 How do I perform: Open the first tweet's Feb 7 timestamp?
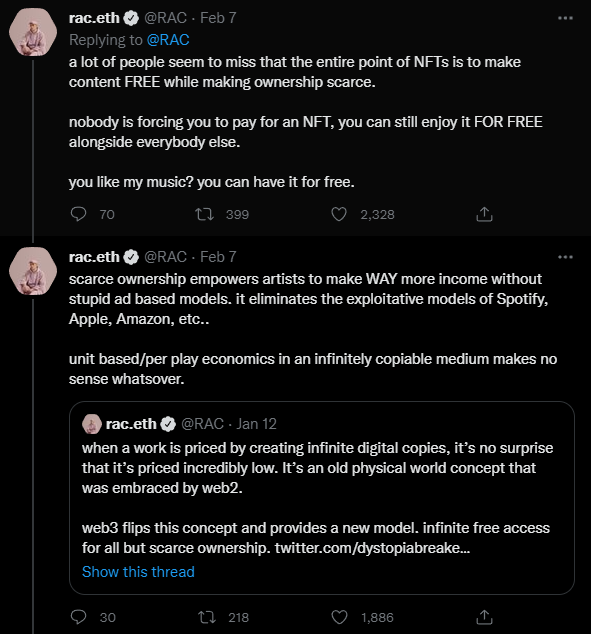(218, 18)
